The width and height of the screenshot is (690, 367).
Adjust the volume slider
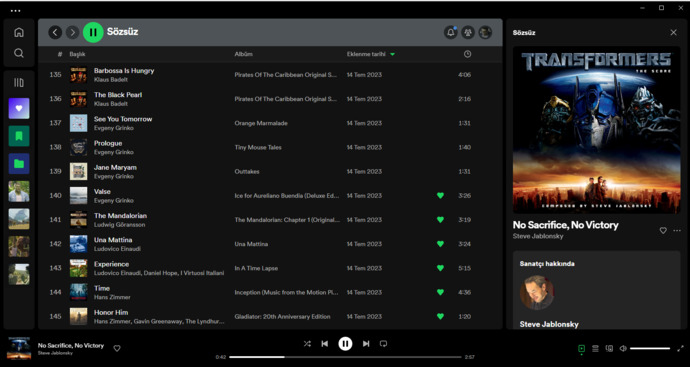coord(650,349)
